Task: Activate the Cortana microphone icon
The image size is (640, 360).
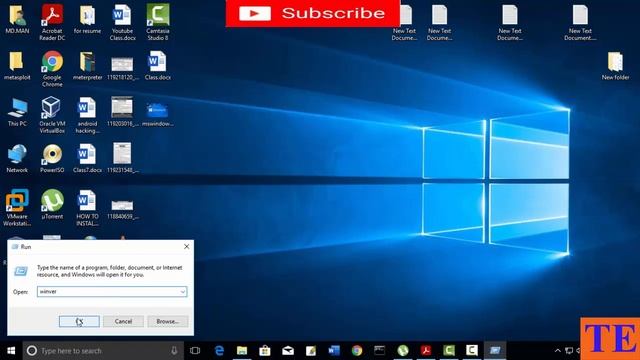Action: click(174, 351)
